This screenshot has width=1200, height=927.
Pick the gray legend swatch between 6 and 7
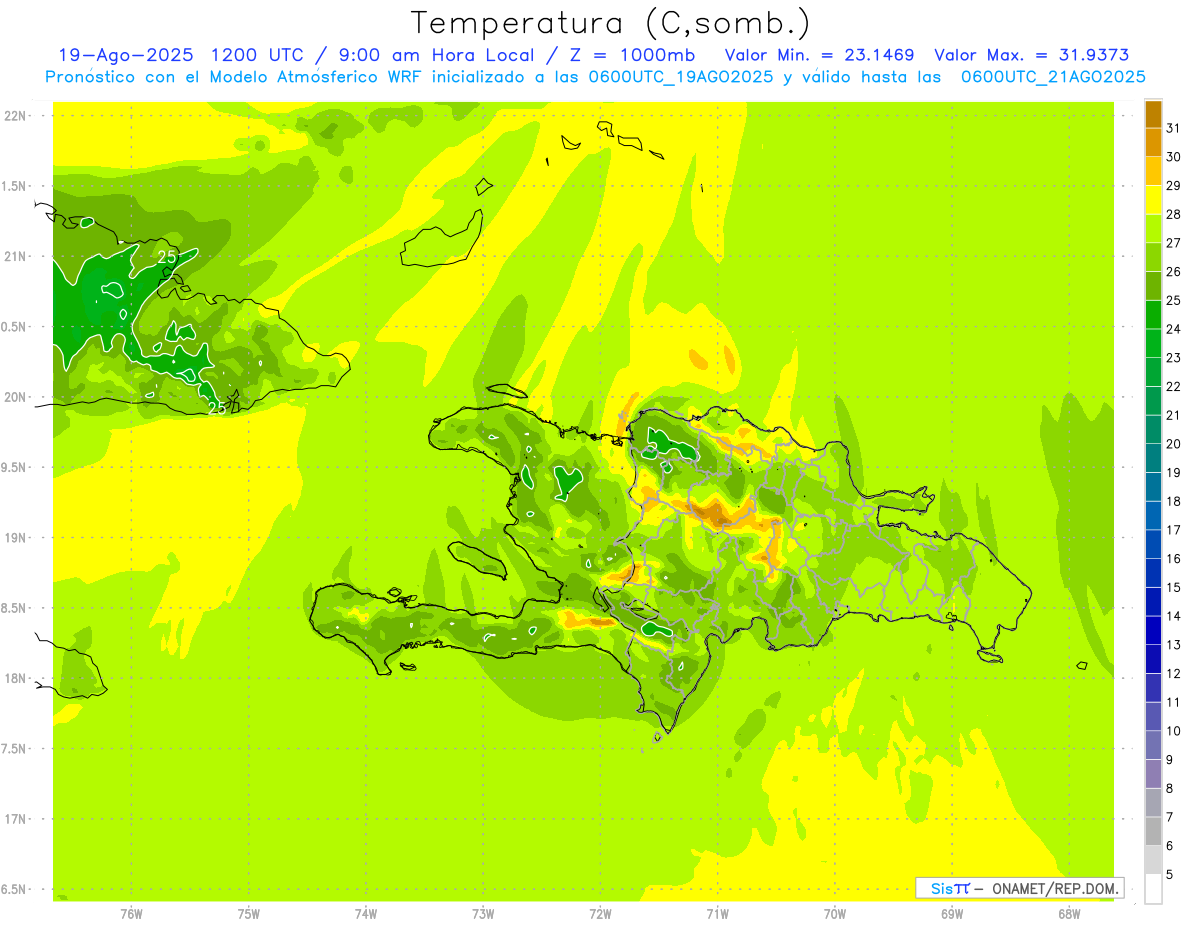pyautogui.click(x=1153, y=831)
